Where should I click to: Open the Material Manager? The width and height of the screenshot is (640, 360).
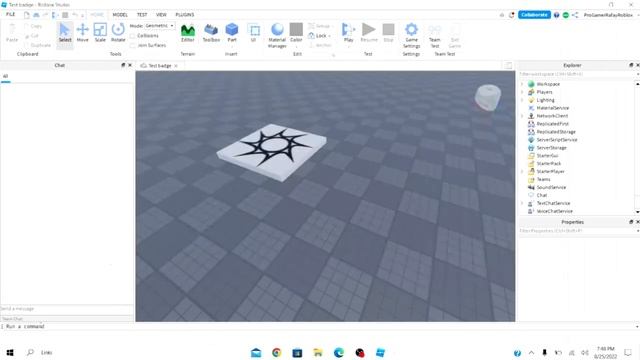pos(277,35)
